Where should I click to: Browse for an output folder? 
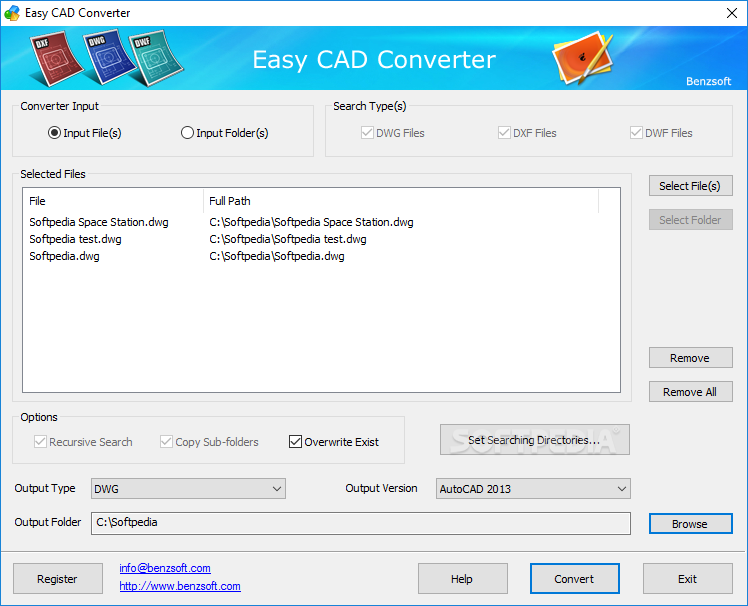[x=690, y=524]
